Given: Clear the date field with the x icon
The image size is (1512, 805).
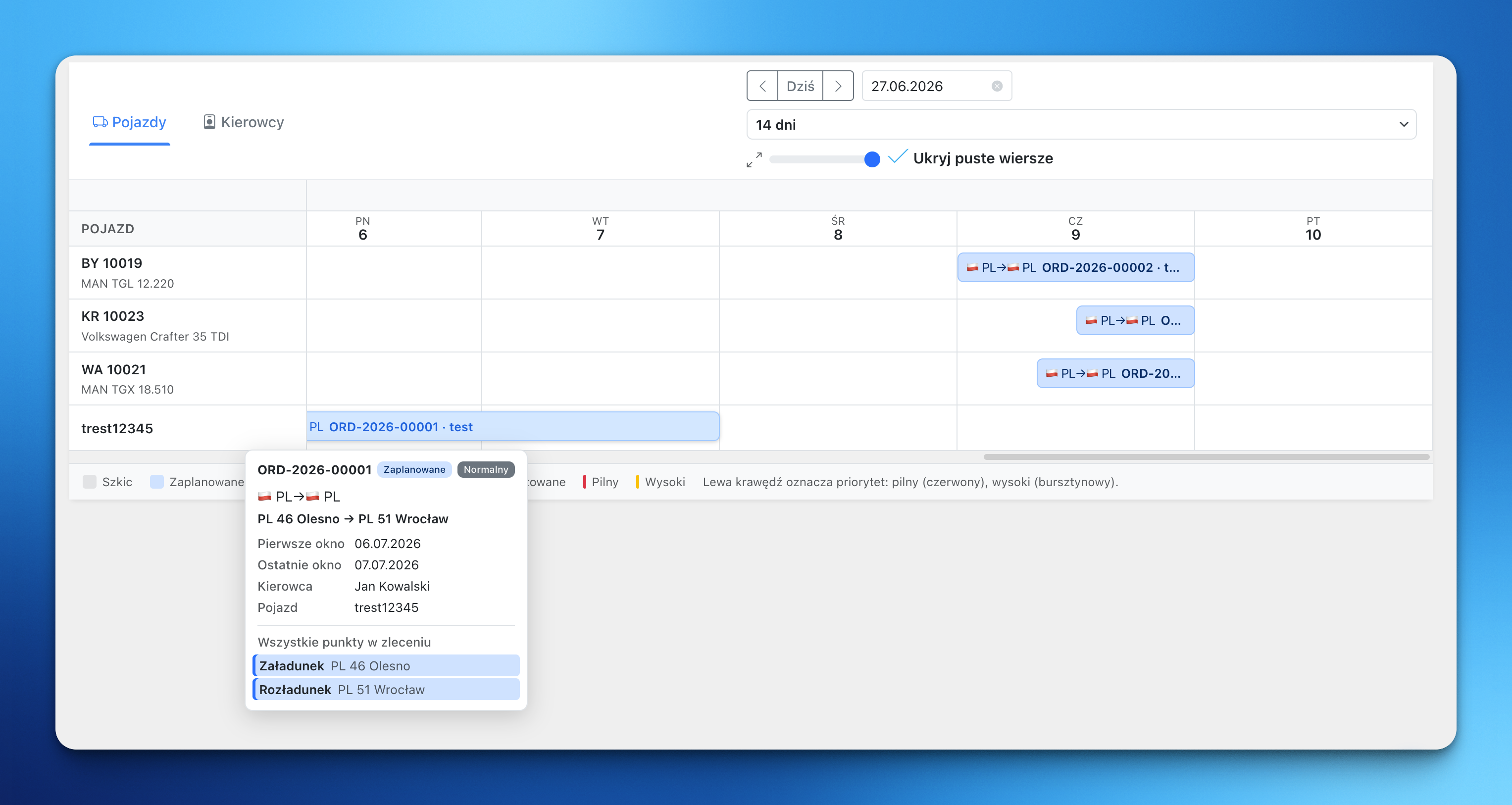Looking at the screenshot, I should (x=997, y=86).
